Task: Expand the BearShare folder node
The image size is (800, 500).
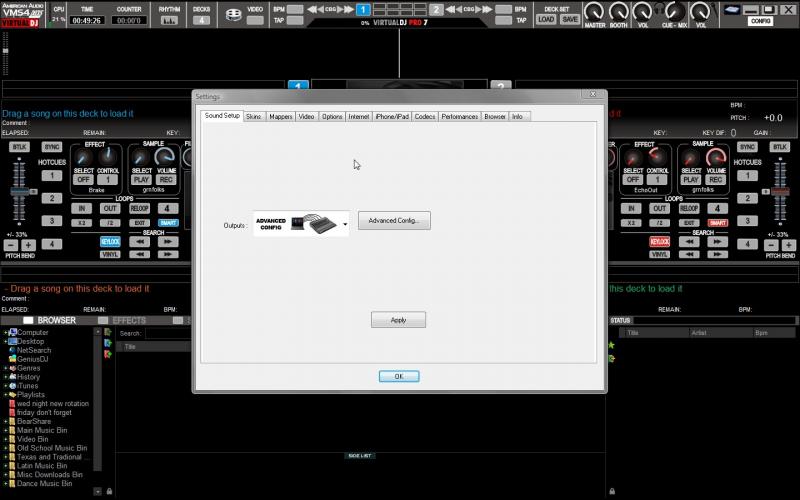Action: [x=6, y=421]
